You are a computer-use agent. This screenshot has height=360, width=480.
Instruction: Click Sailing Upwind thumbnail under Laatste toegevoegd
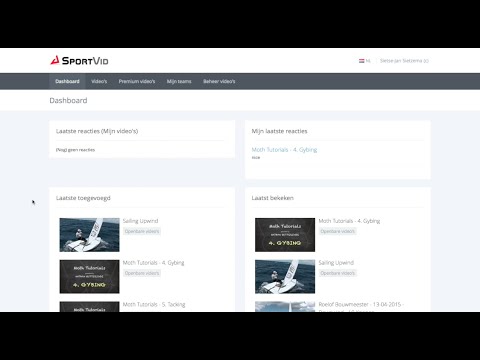(x=89, y=235)
